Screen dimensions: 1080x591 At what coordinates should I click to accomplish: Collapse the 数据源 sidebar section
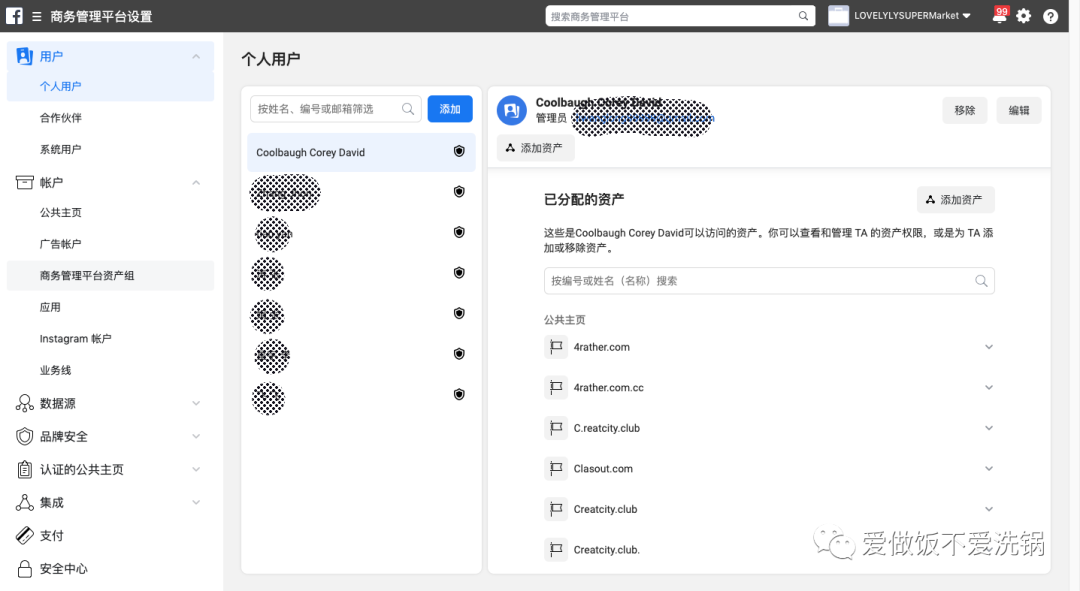click(196, 403)
